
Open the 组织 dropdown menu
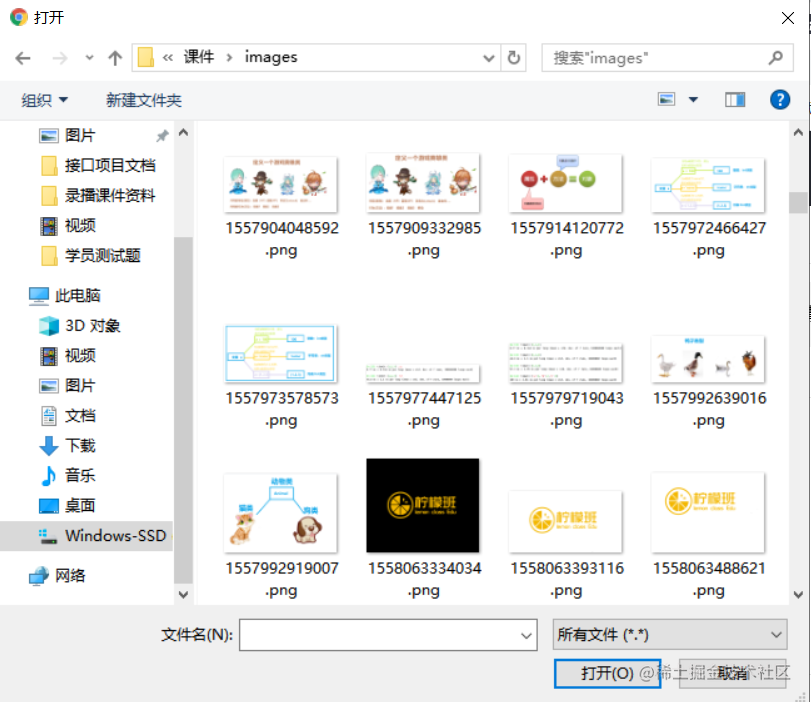[x=44, y=99]
